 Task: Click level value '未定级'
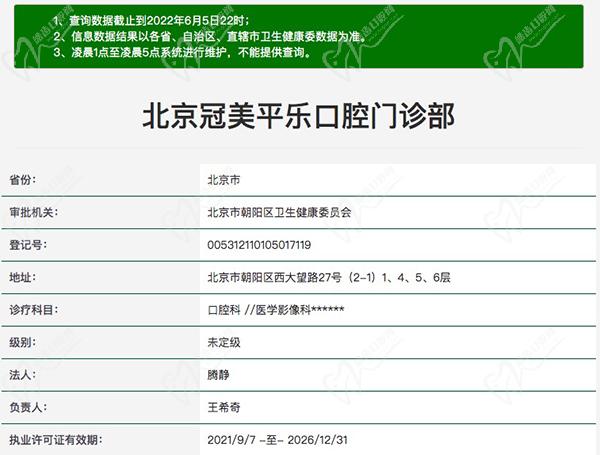[x=224, y=342]
